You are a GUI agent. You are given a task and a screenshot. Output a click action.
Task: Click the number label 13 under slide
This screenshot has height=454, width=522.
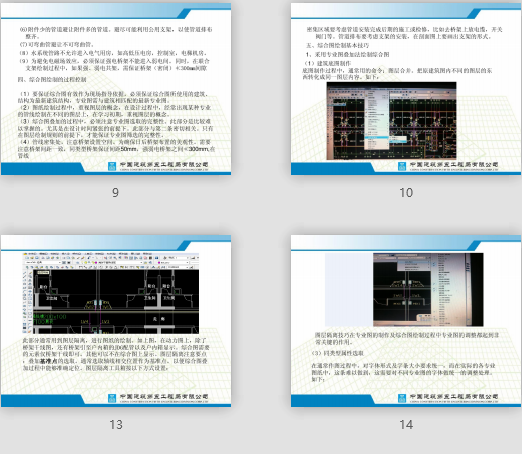coord(116,424)
